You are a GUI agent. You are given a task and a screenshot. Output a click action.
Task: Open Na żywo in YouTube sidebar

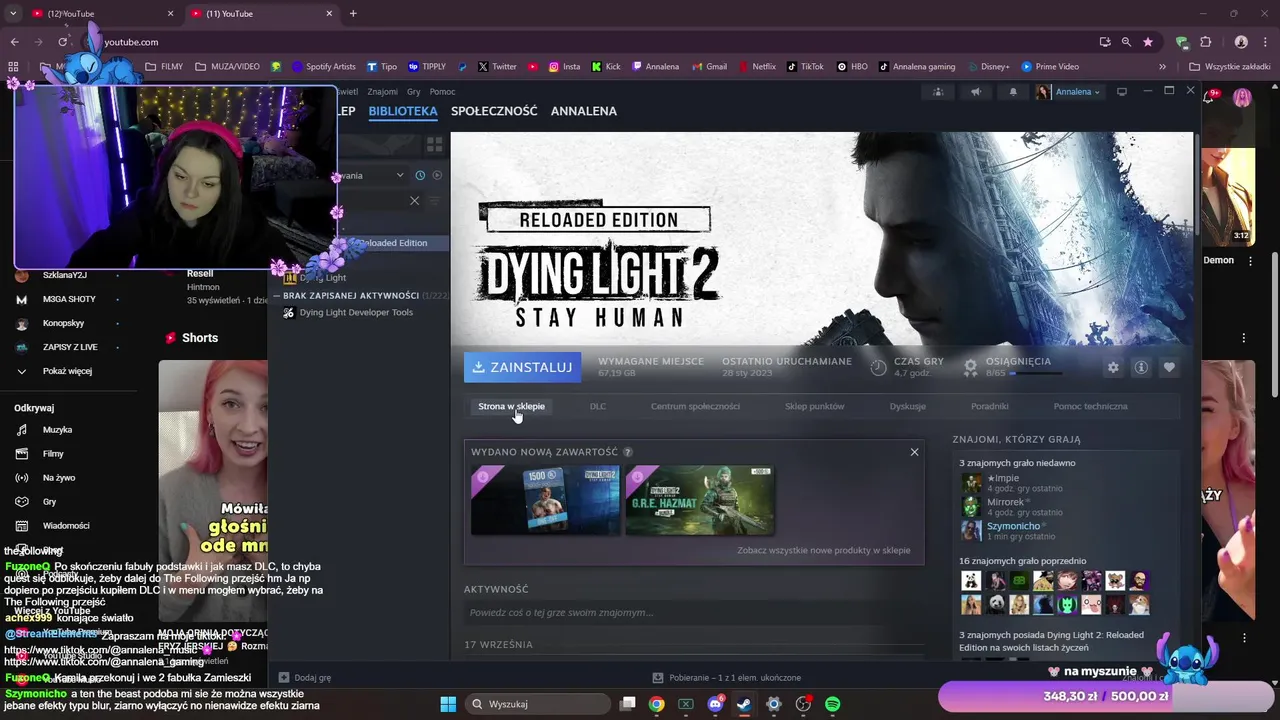[x=58, y=478]
